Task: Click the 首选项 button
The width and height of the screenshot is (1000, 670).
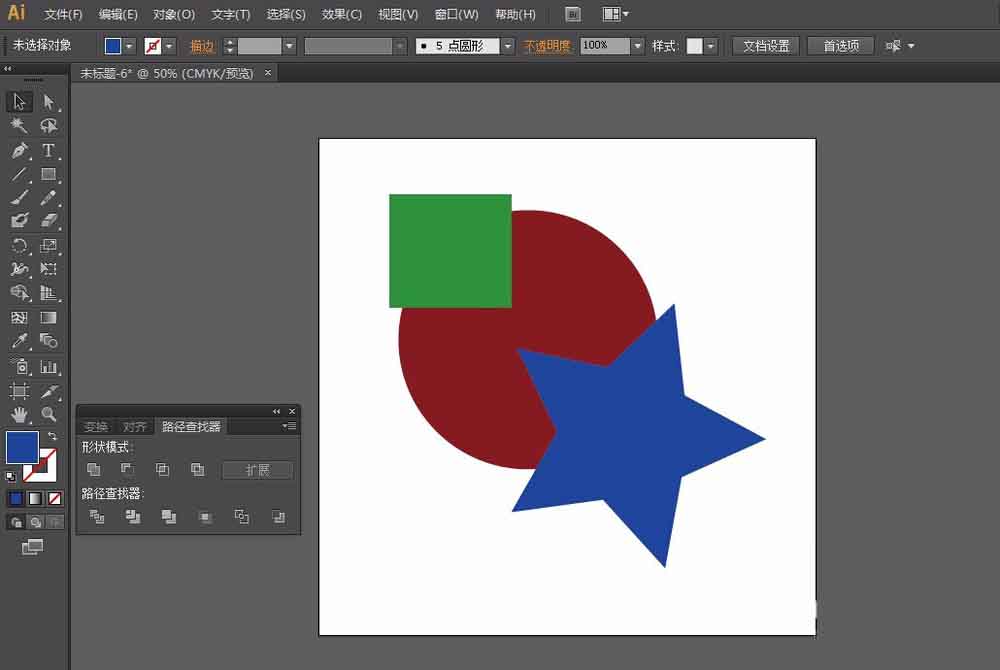Action: point(841,46)
